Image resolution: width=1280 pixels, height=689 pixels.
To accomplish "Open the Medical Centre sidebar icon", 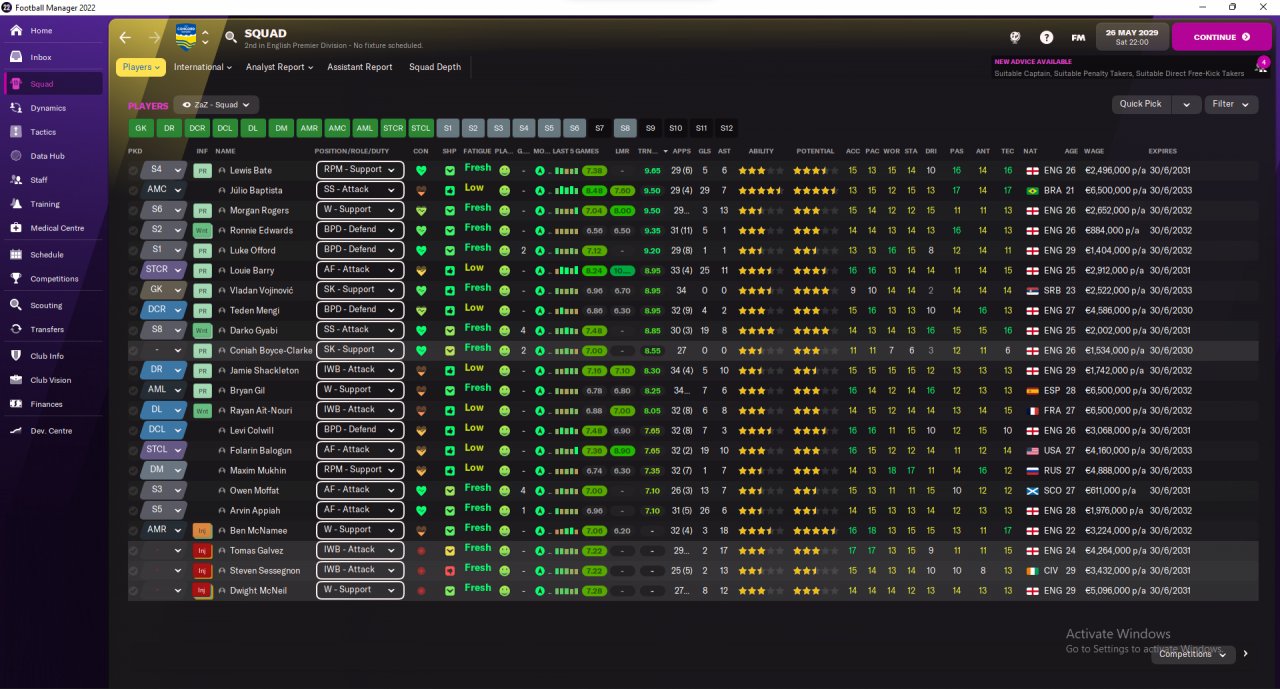I will click(15, 228).
